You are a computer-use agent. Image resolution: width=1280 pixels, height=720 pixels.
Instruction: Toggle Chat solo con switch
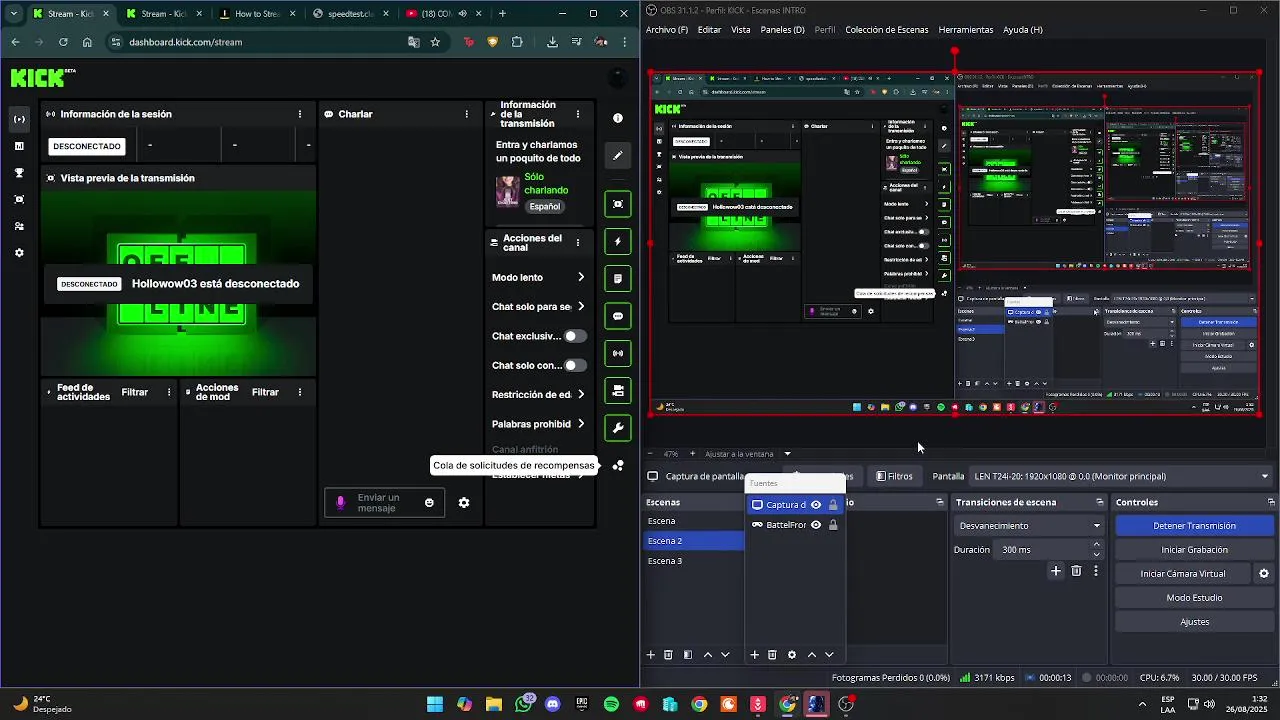point(575,365)
